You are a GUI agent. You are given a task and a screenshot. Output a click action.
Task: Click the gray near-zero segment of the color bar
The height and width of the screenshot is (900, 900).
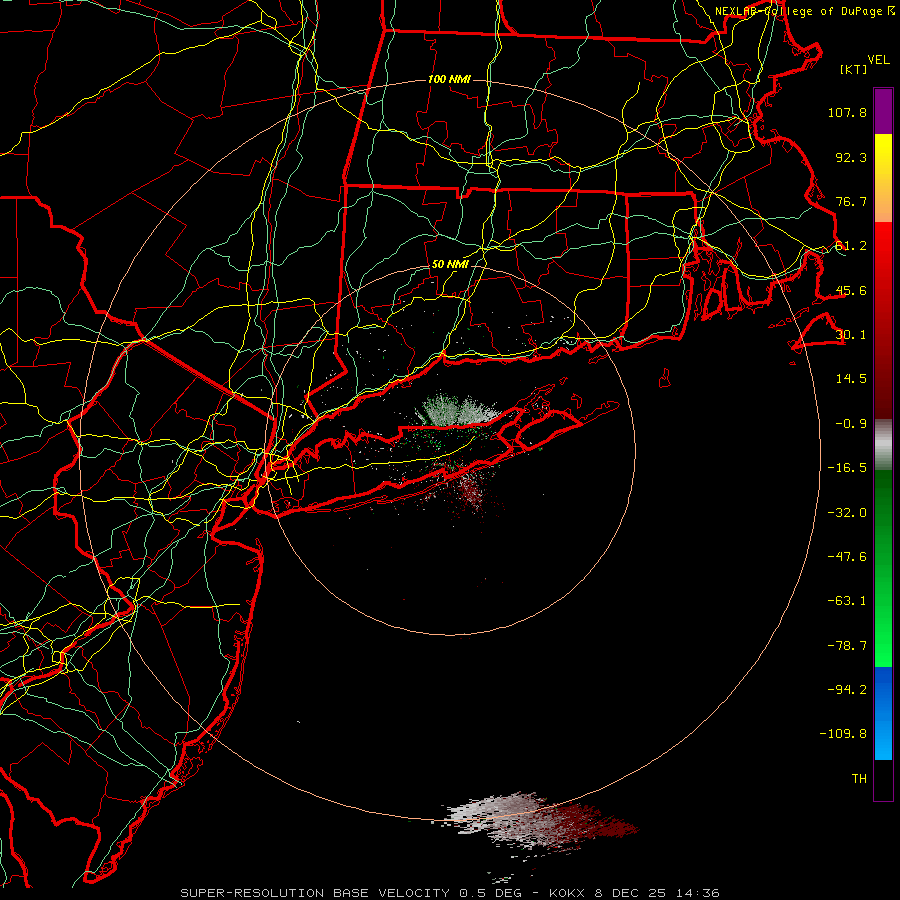883,445
